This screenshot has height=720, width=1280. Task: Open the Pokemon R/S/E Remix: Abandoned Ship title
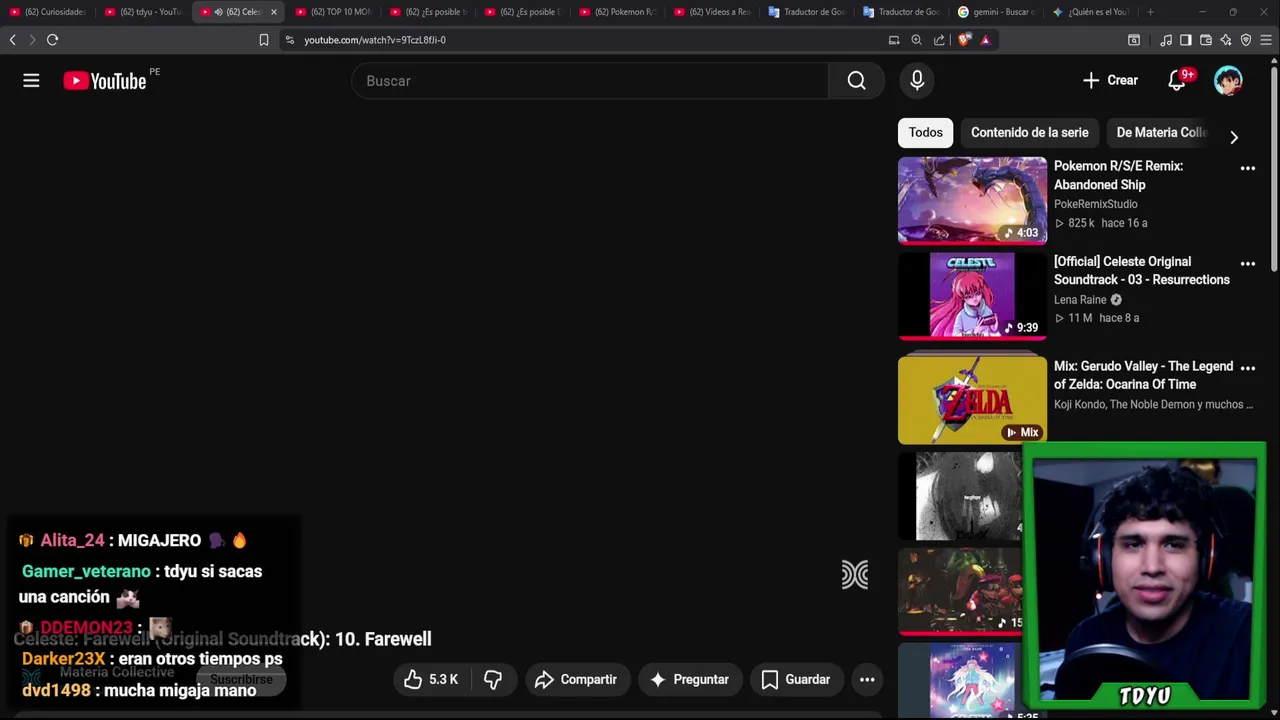click(1118, 175)
